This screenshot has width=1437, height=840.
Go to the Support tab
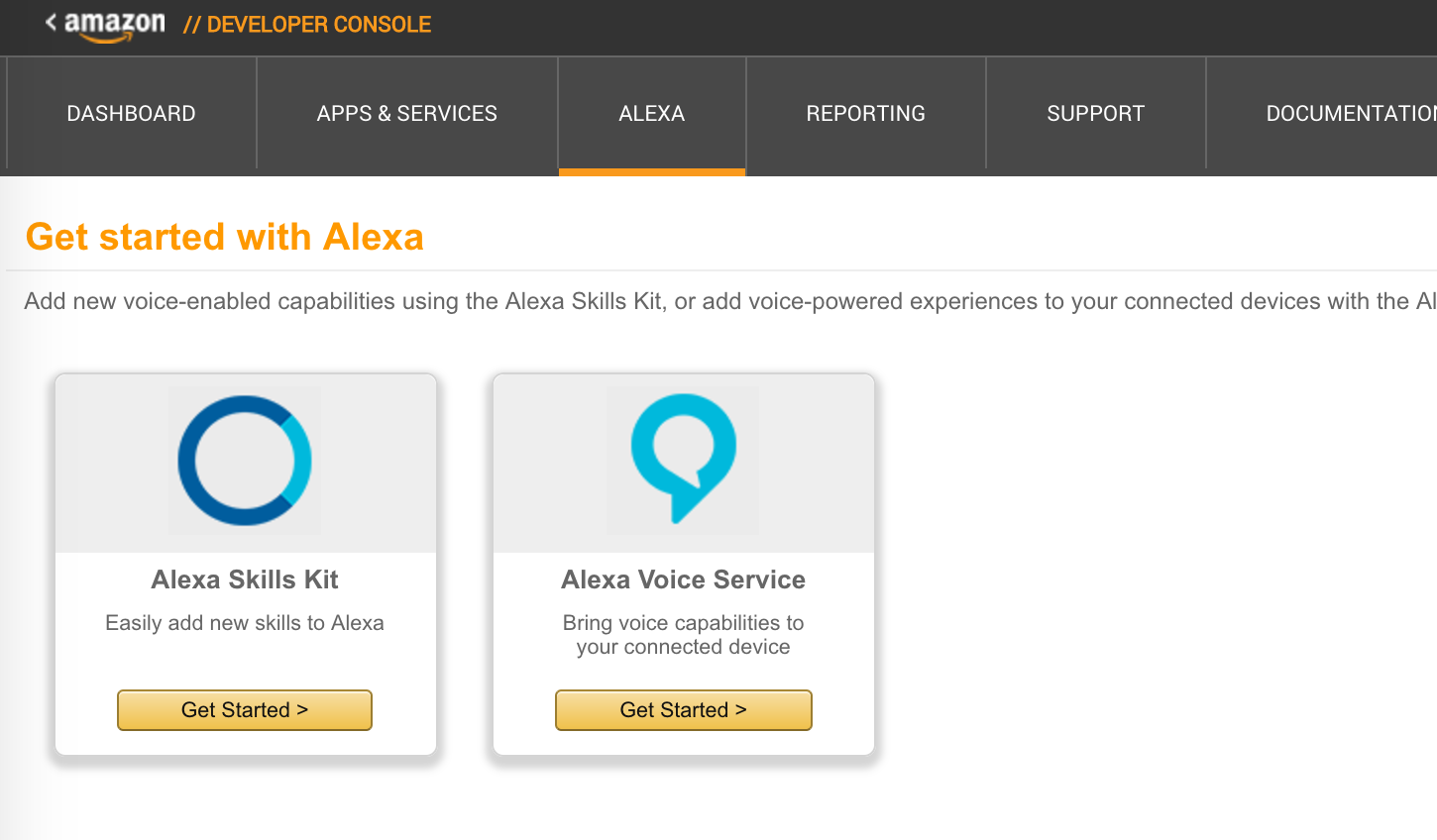(1096, 114)
